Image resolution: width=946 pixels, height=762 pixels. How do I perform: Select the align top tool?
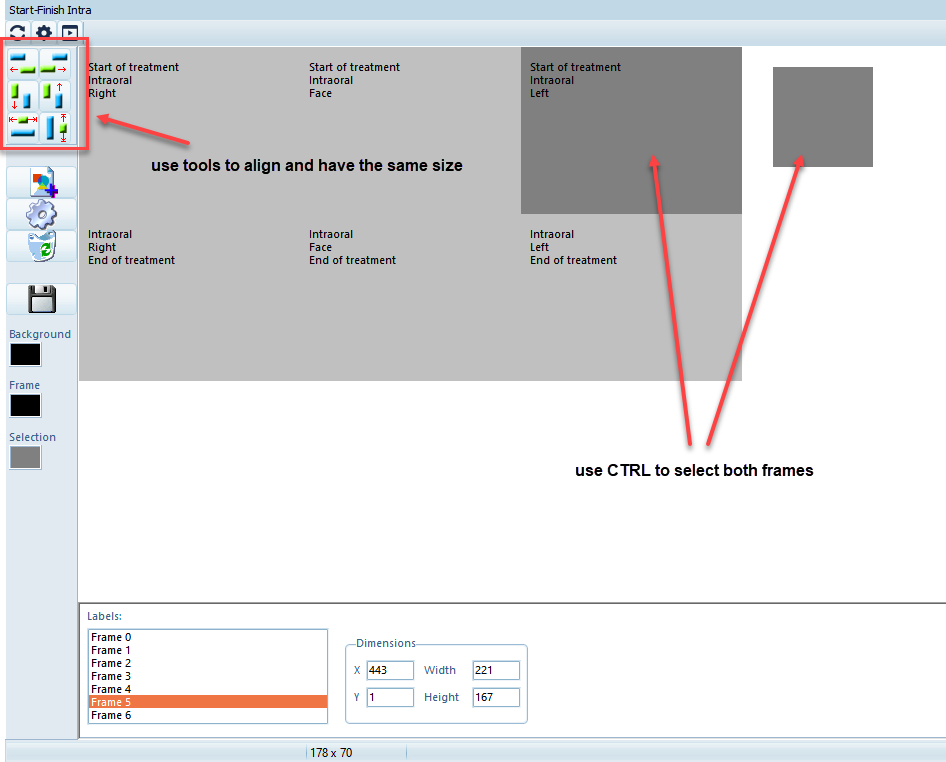[55, 96]
